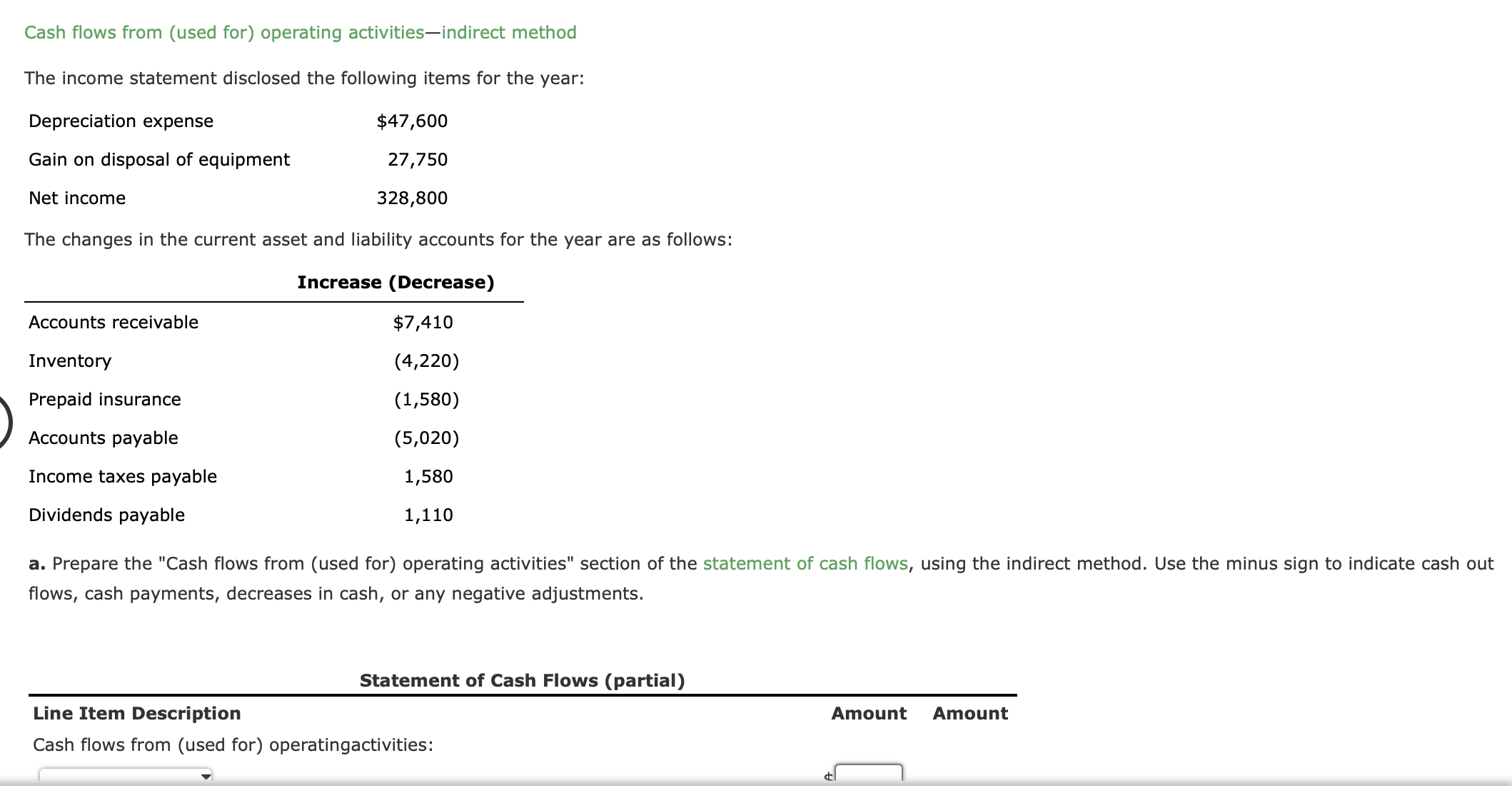
Task: Click the first Amount column header
Action: point(868,713)
